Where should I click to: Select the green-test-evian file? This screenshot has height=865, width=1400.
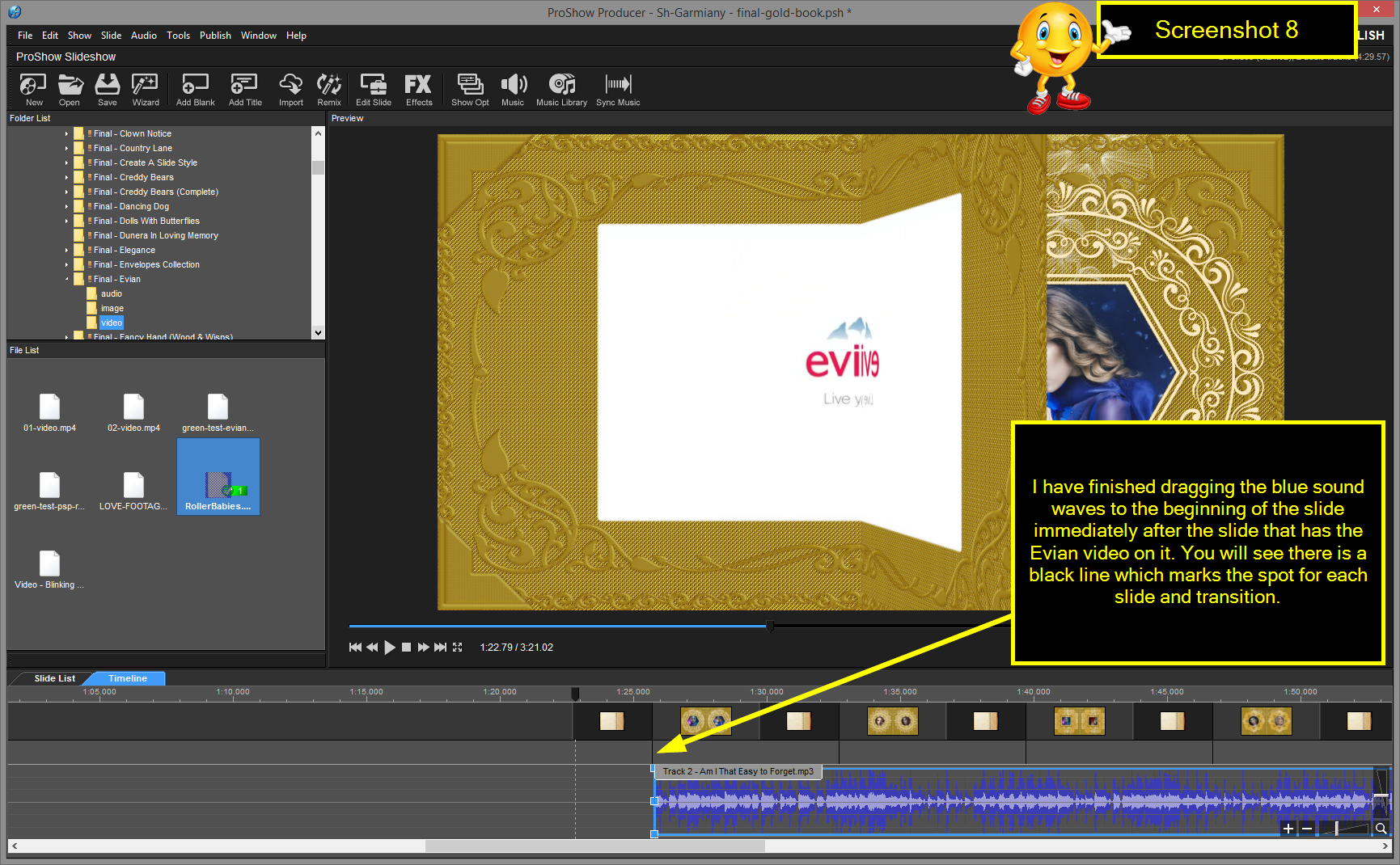tap(218, 413)
